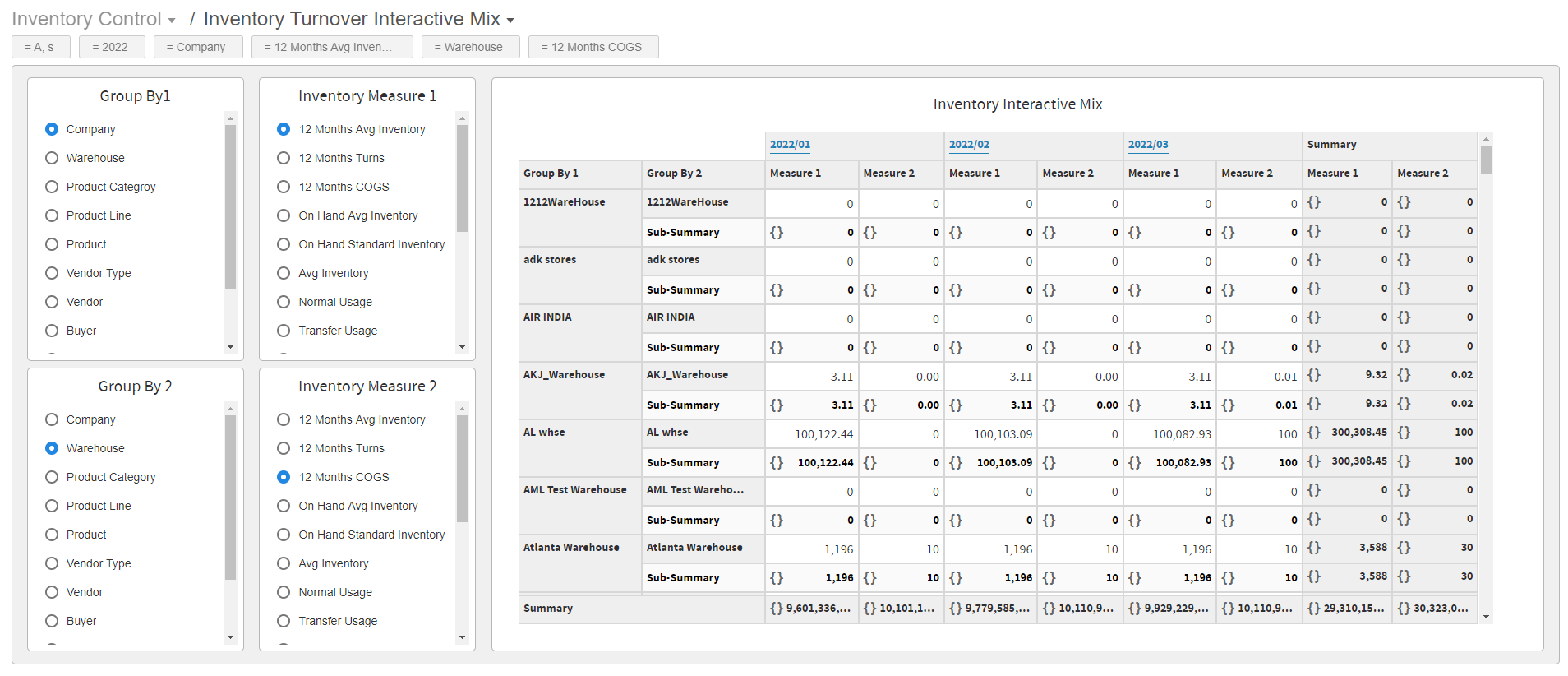Viewport: 1568px width, 676px height.
Task: Click the Group By 2 column header
Action: tap(703, 174)
